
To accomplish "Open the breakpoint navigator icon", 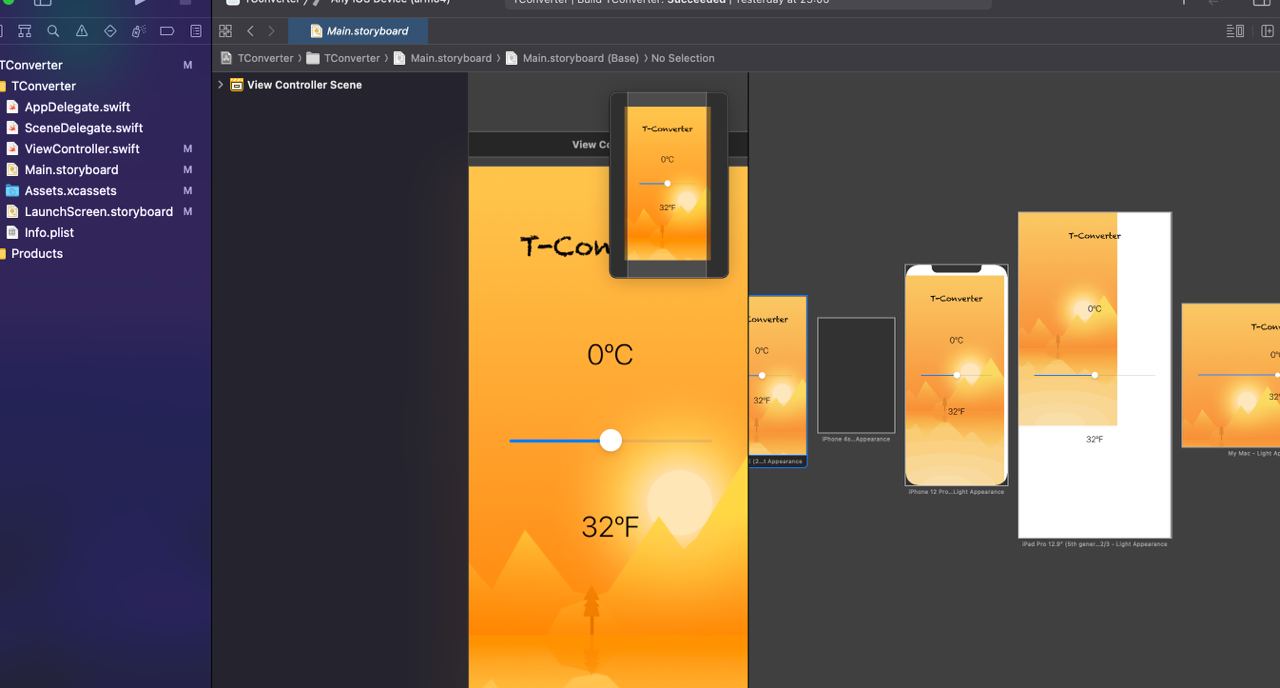I will [x=167, y=31].
